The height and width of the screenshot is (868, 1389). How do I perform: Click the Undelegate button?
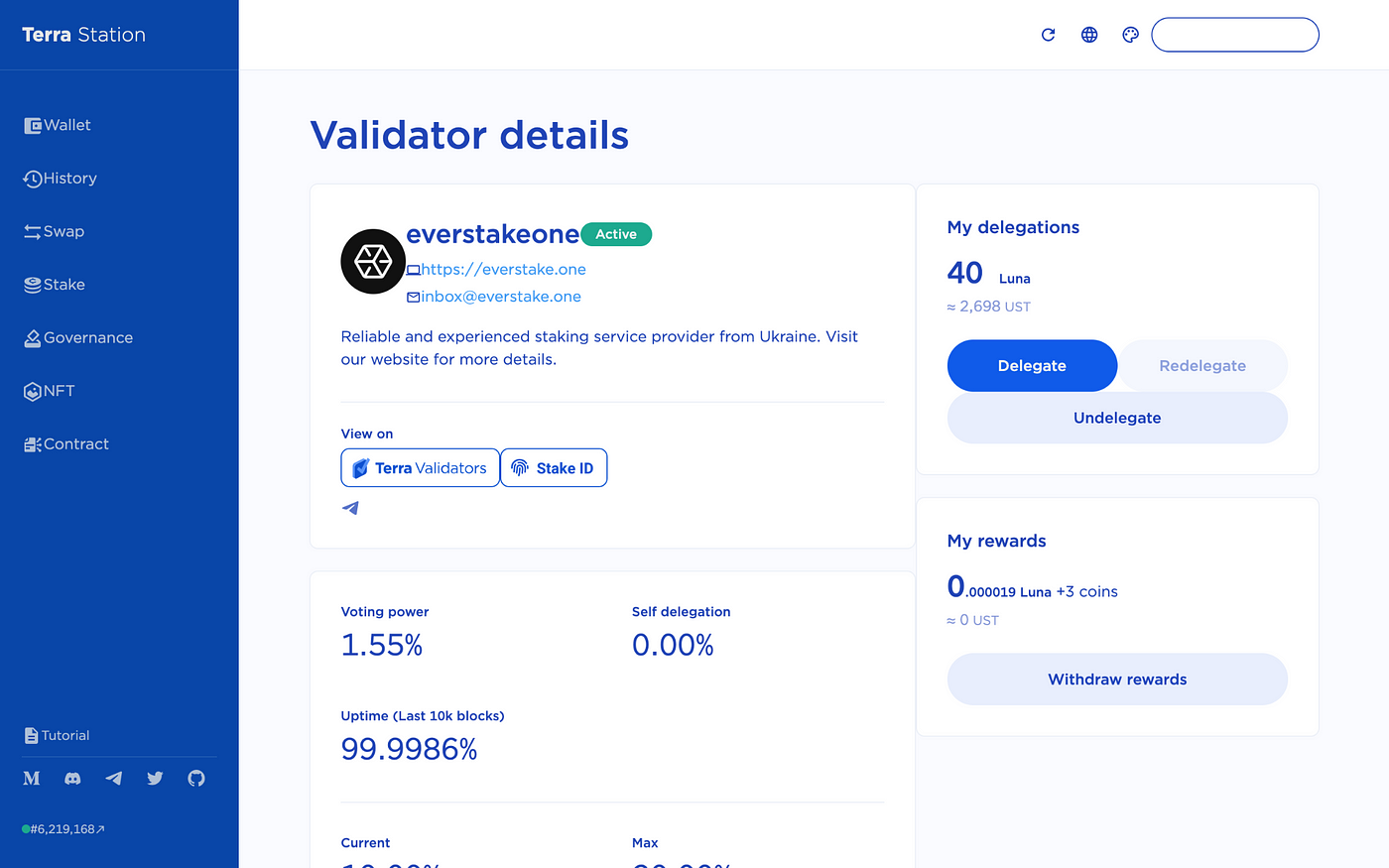[1117, 418]
